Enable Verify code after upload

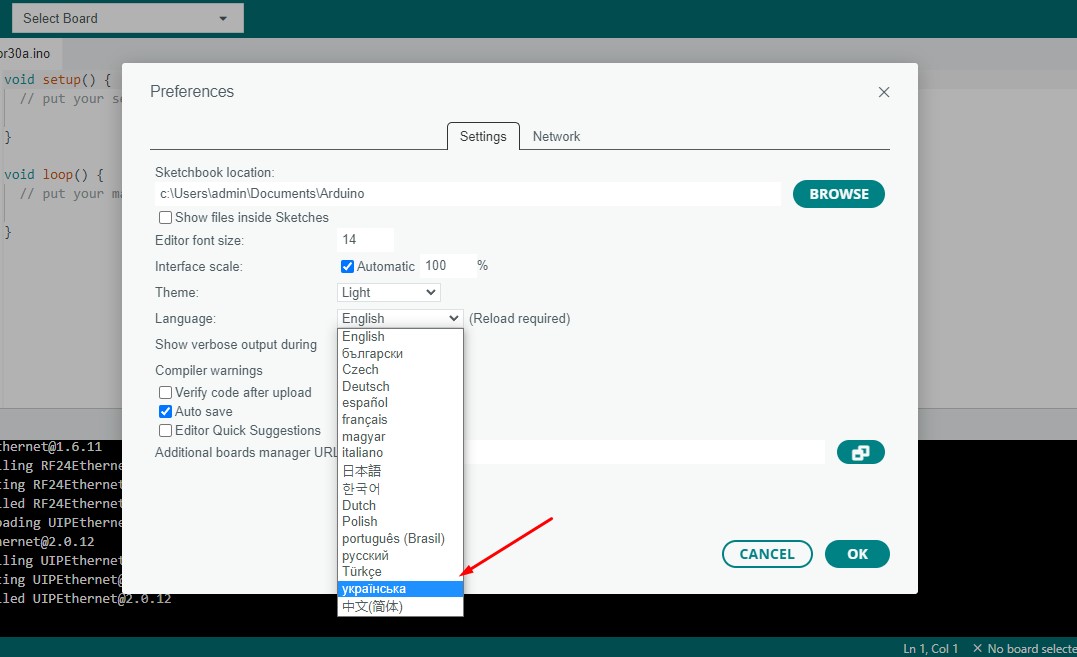pos(166,393)
